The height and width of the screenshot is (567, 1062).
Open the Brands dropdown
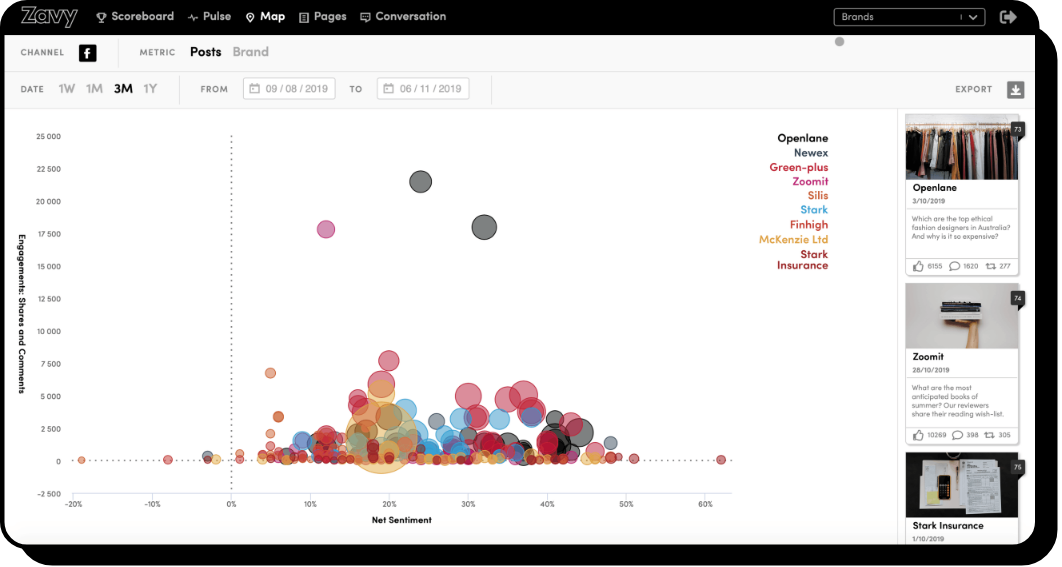coord(909,17)
